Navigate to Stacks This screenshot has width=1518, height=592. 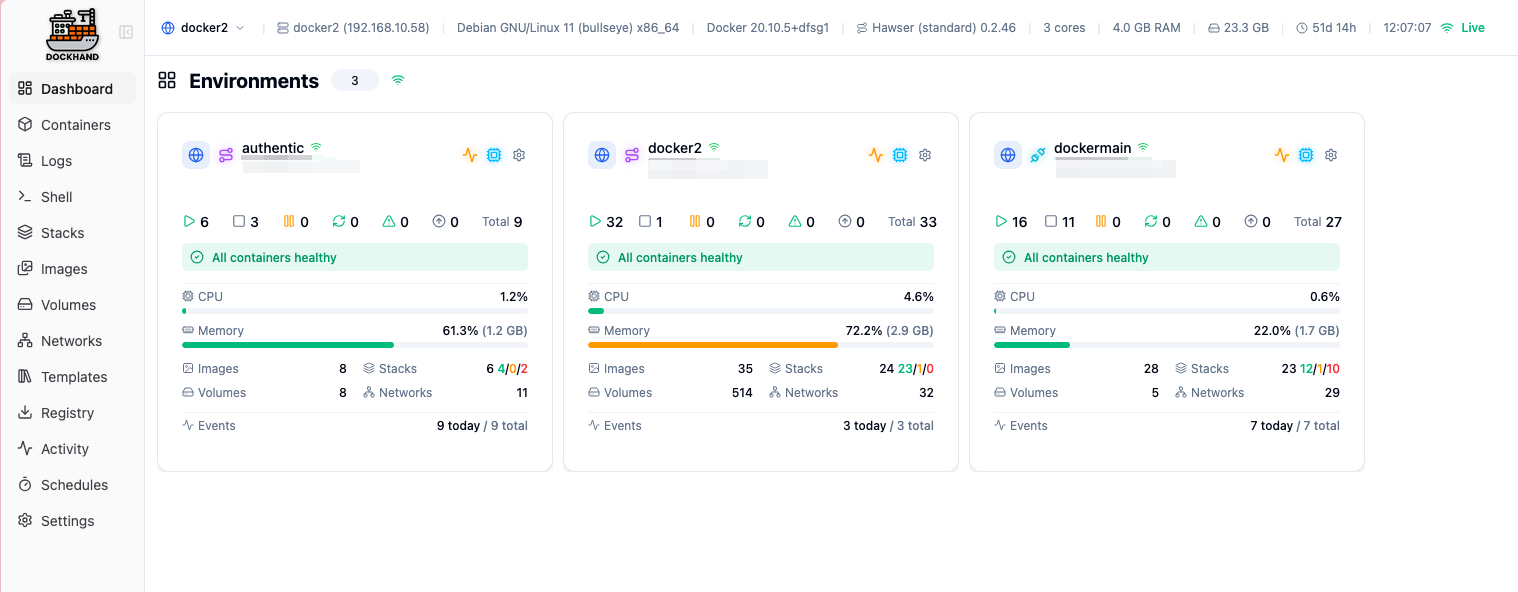tap(72, 233)
